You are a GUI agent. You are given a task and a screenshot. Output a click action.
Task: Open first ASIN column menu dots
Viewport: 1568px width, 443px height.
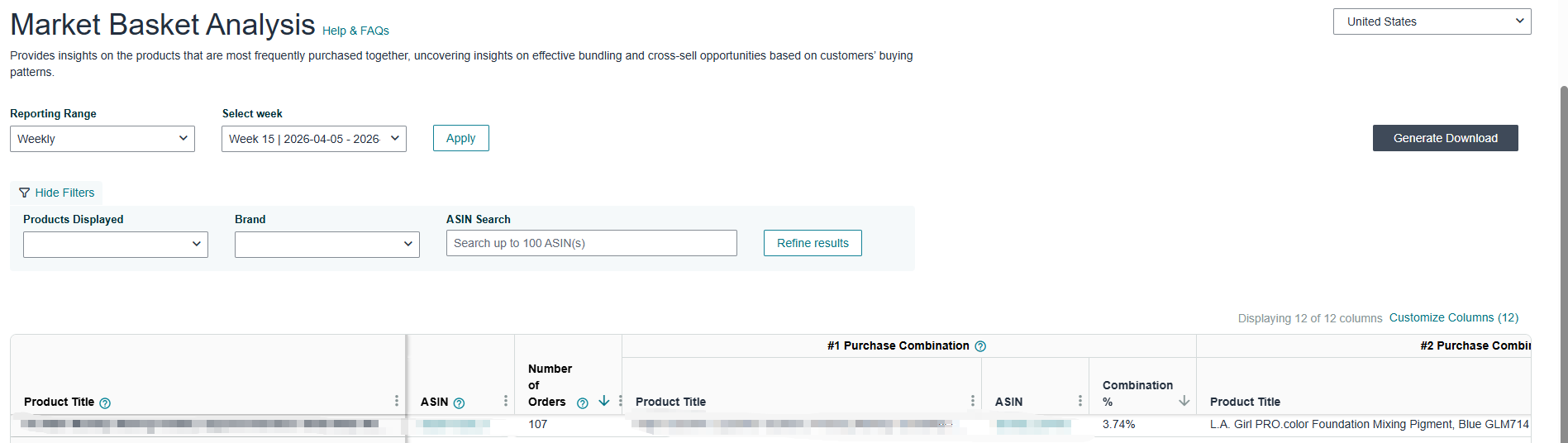tap(506, 401)
